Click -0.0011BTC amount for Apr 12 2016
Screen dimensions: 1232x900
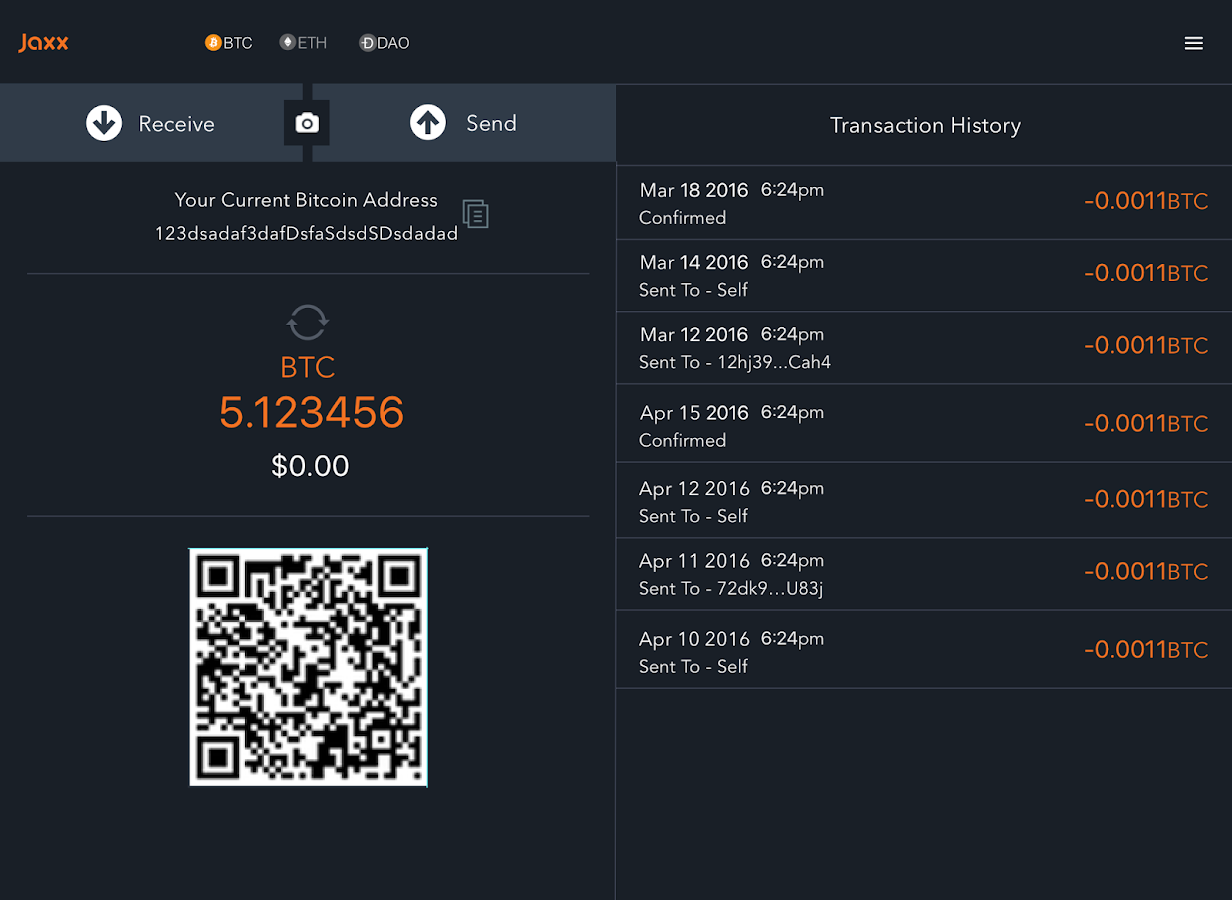(x=1146, y=499)
